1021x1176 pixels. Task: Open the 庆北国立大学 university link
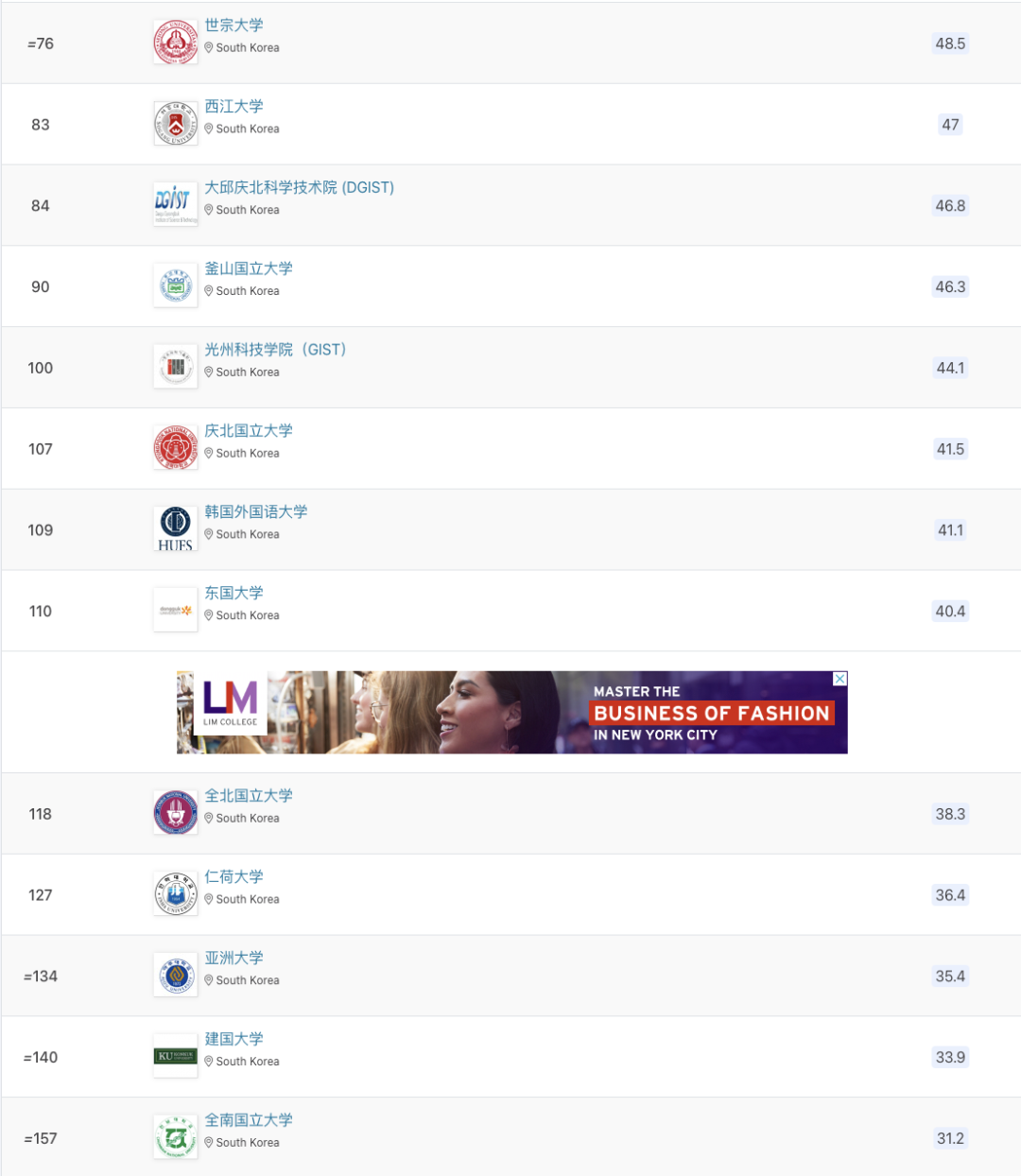pos(249,431)
